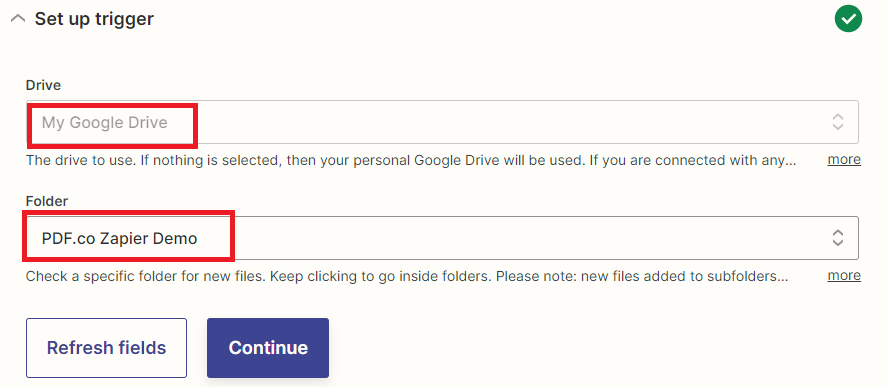Click the 'PDF.co Zapier Demo' selected value text
This screenshot has height=387, width=887.
(x=119, y=238)
